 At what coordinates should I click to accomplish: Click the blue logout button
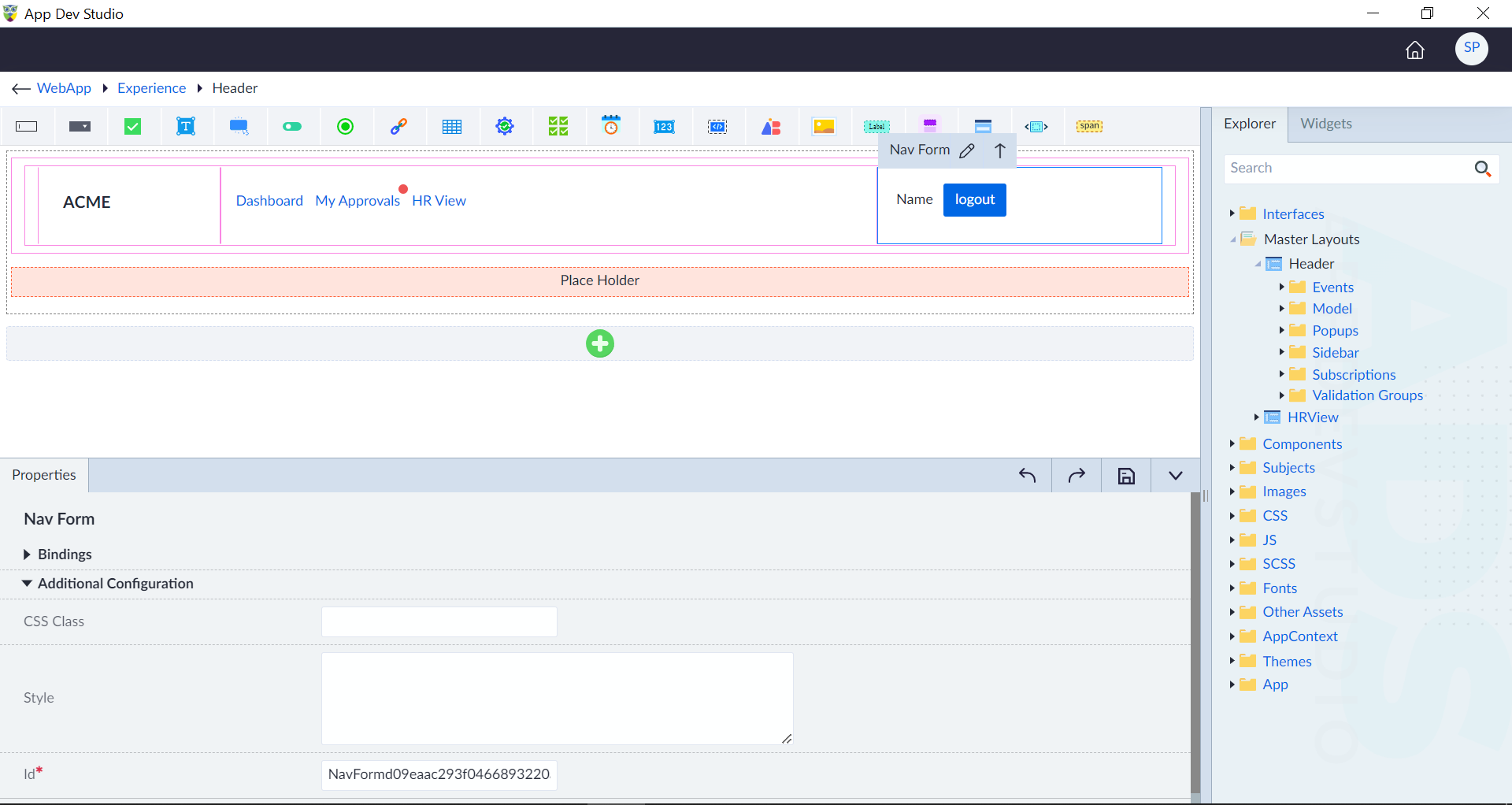click(x=975, y=200)
